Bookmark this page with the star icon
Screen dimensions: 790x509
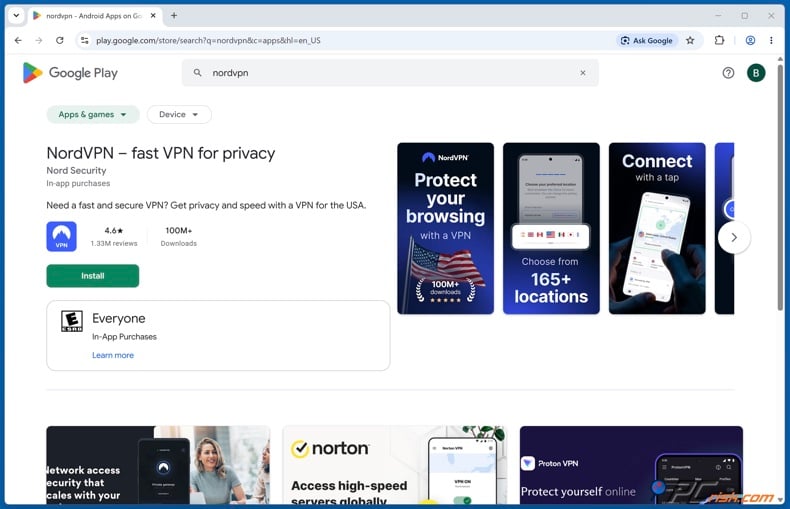coord(690,40)
